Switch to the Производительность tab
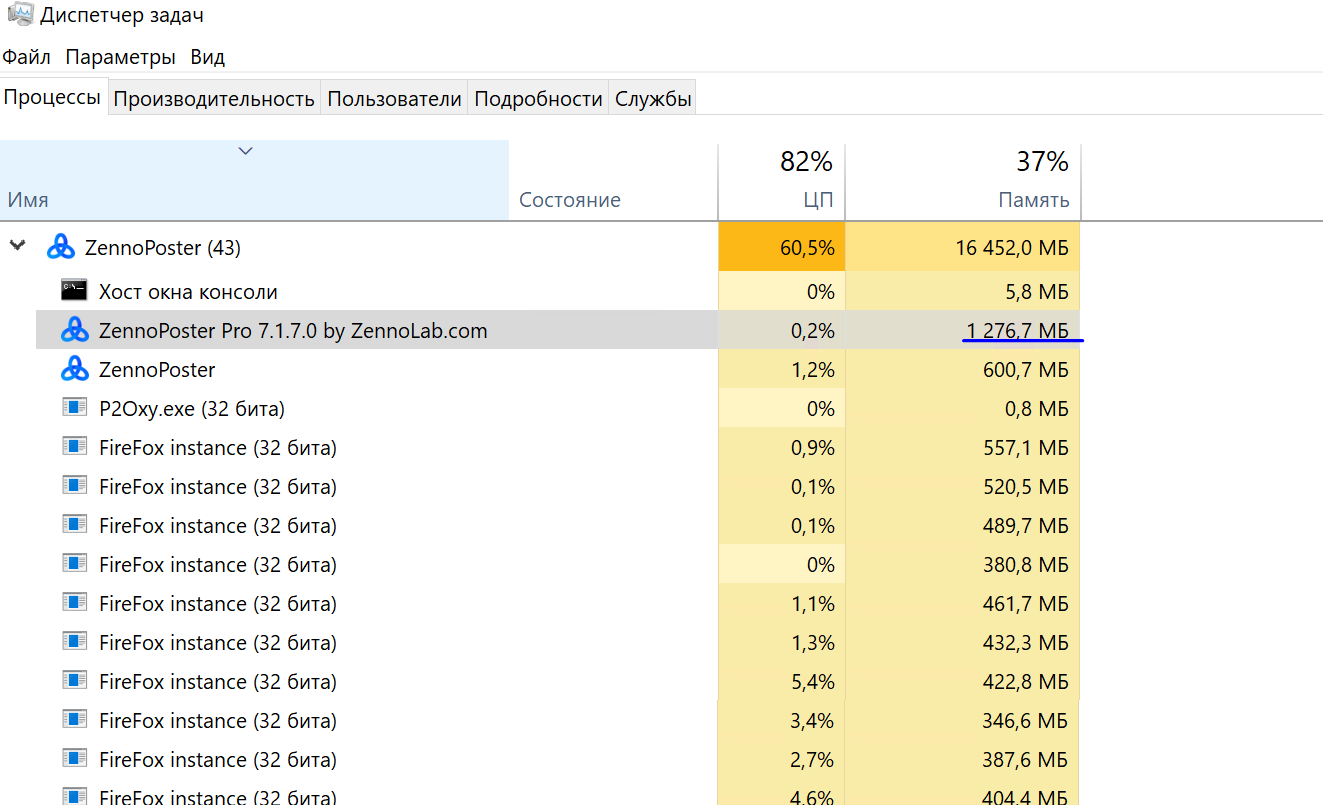Screen dimensions: 1323x805 pos(214,99)
